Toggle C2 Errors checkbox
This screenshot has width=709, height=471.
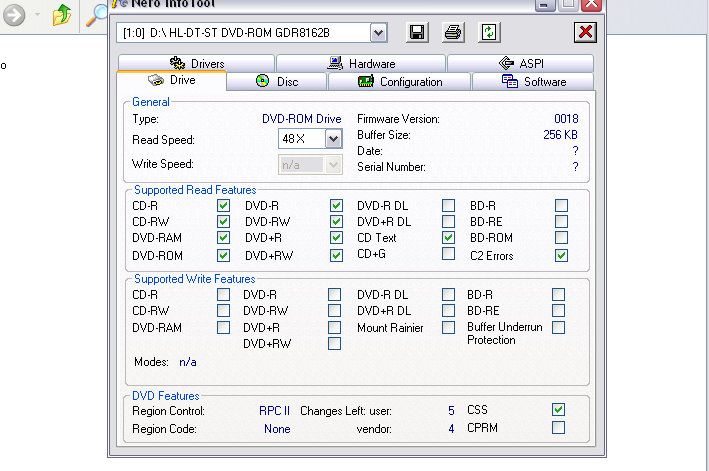pos(561,255)
